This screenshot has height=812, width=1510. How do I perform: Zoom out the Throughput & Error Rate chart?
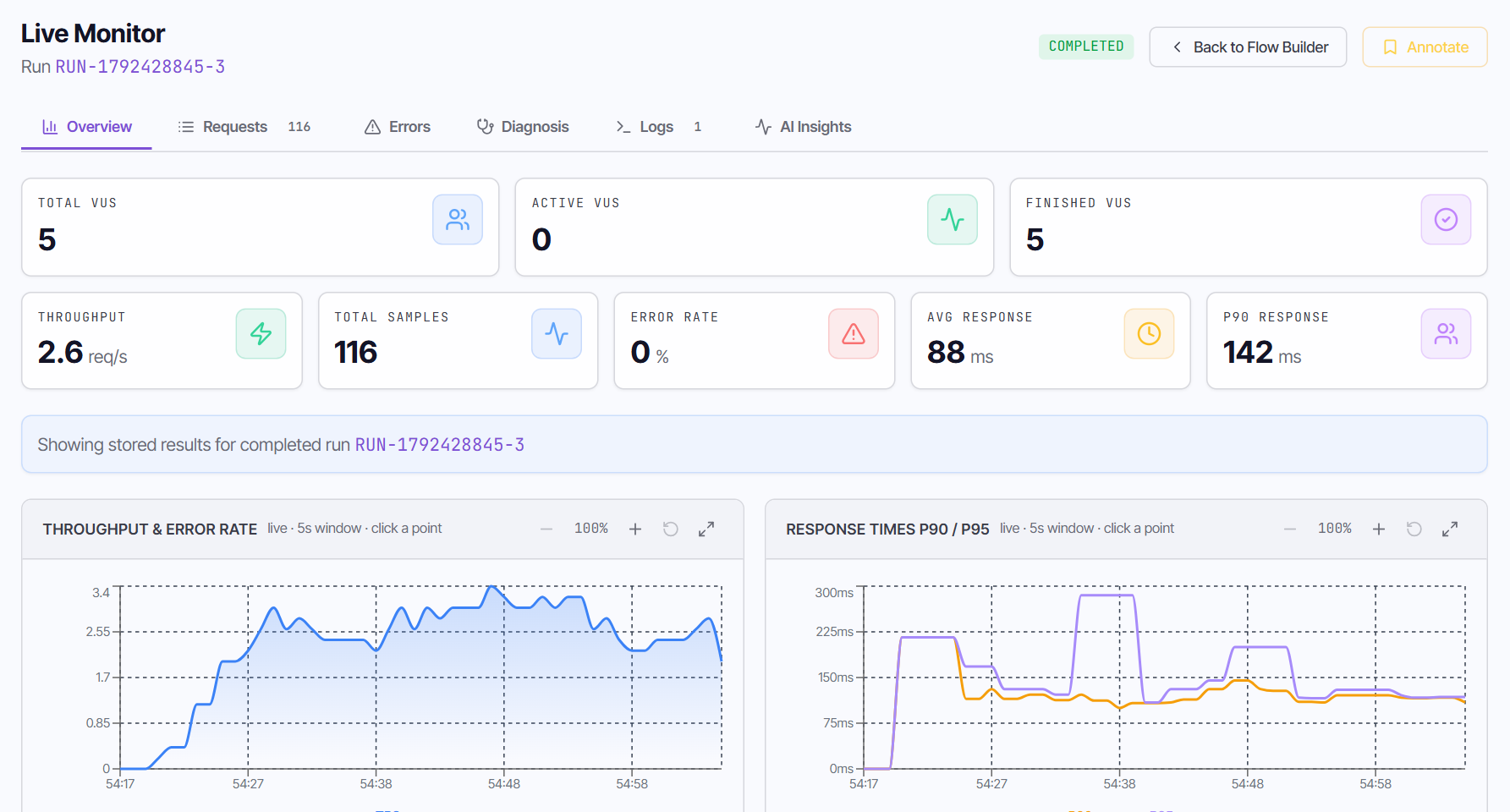point(546,529)
